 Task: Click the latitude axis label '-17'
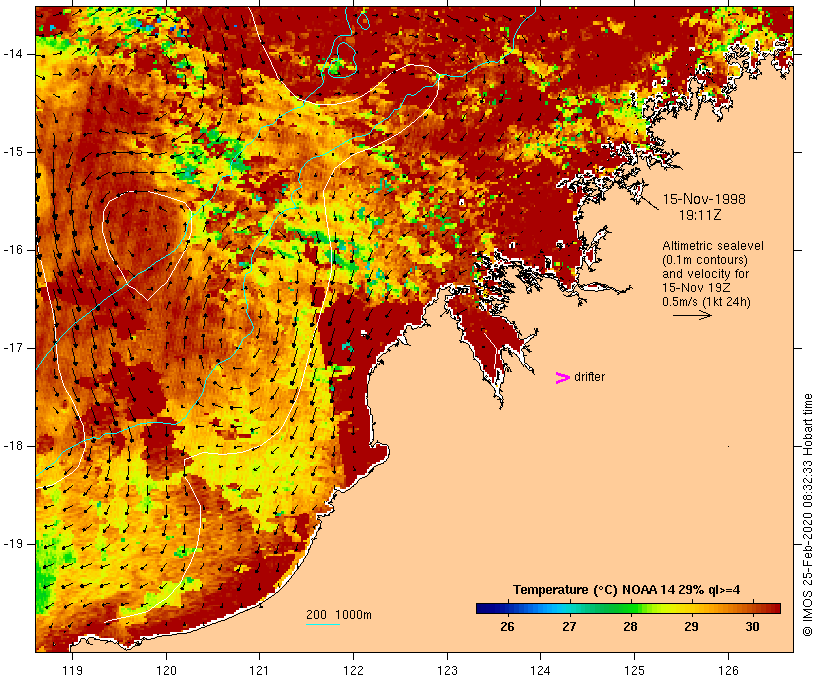click(x=13, y=348)
